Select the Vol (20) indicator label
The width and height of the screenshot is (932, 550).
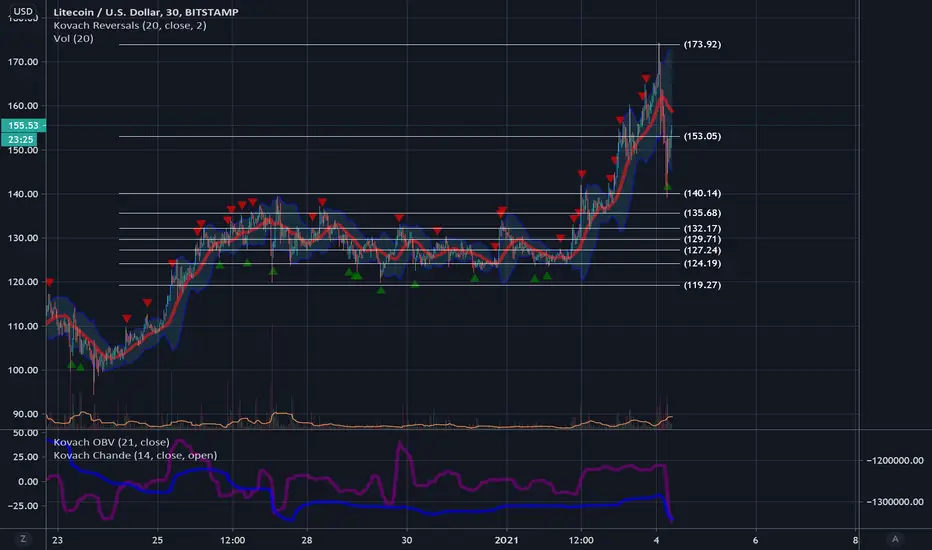(x=73, y=38)
